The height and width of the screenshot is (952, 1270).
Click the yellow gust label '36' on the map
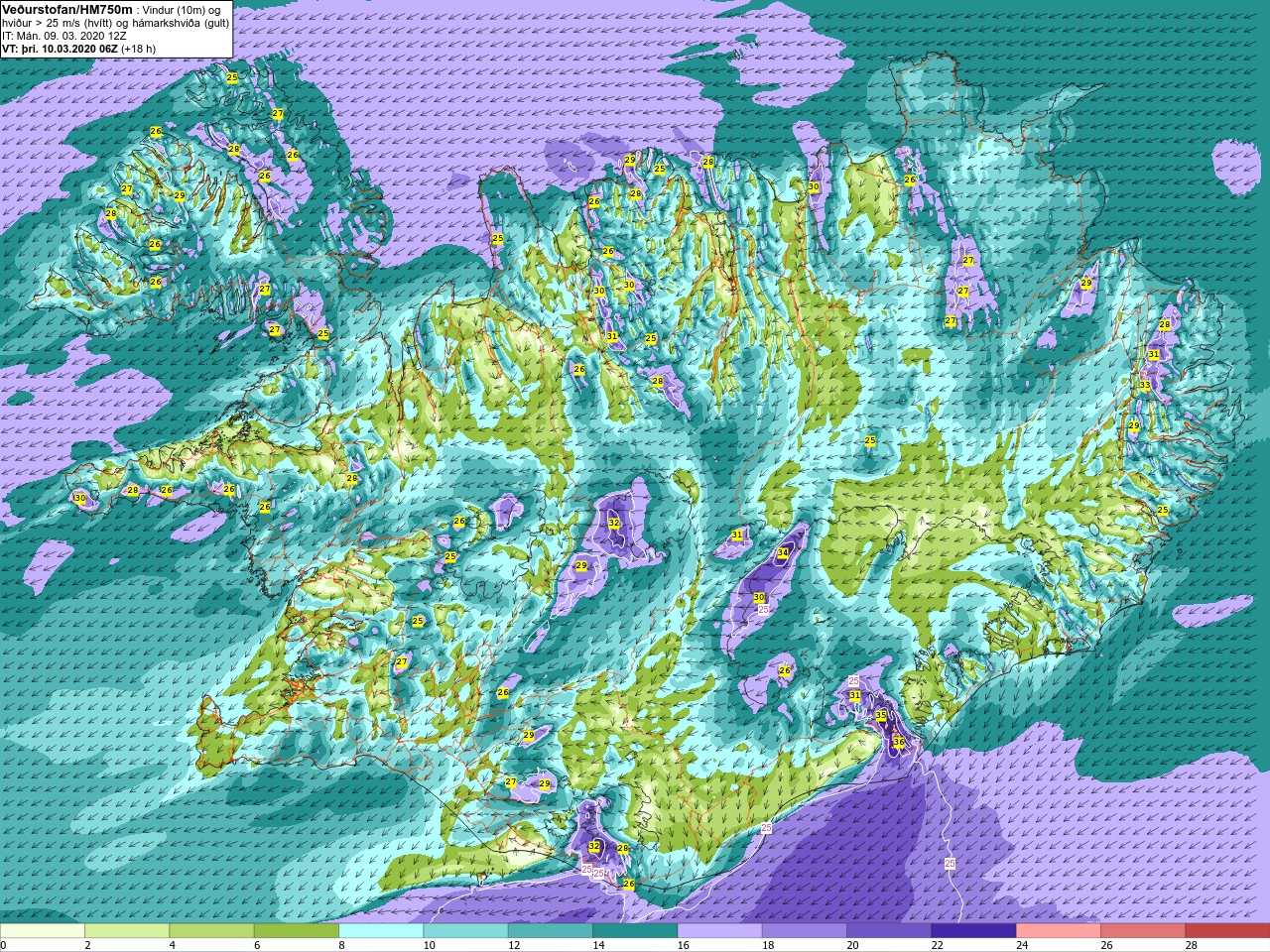point(899,742)
